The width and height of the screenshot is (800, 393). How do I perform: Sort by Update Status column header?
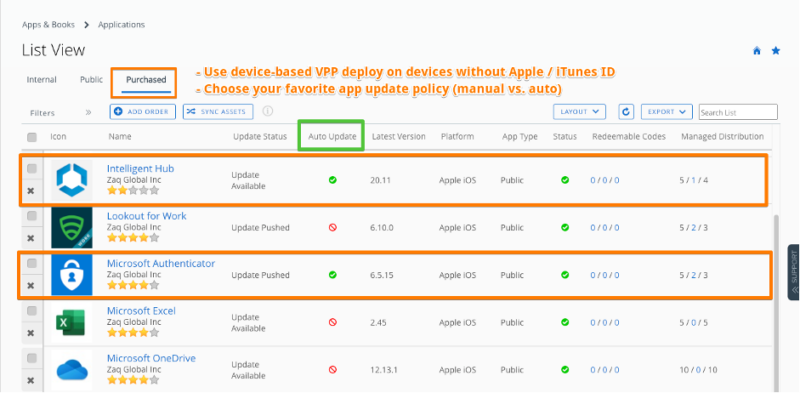(260, 137)
